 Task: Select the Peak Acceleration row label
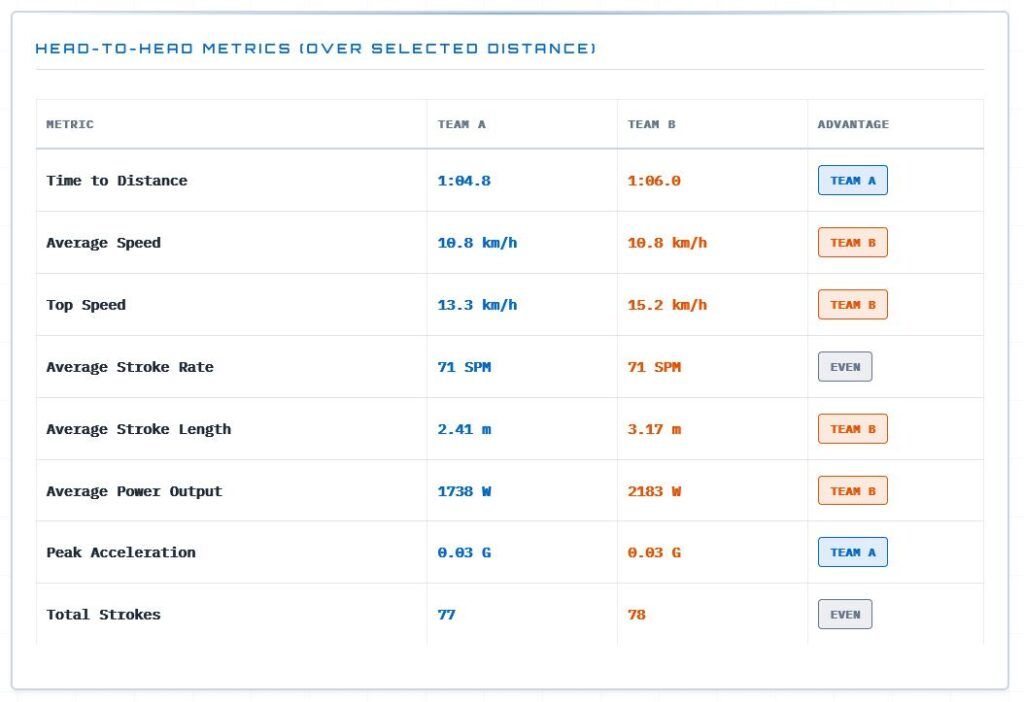click(x=121, y=552)
